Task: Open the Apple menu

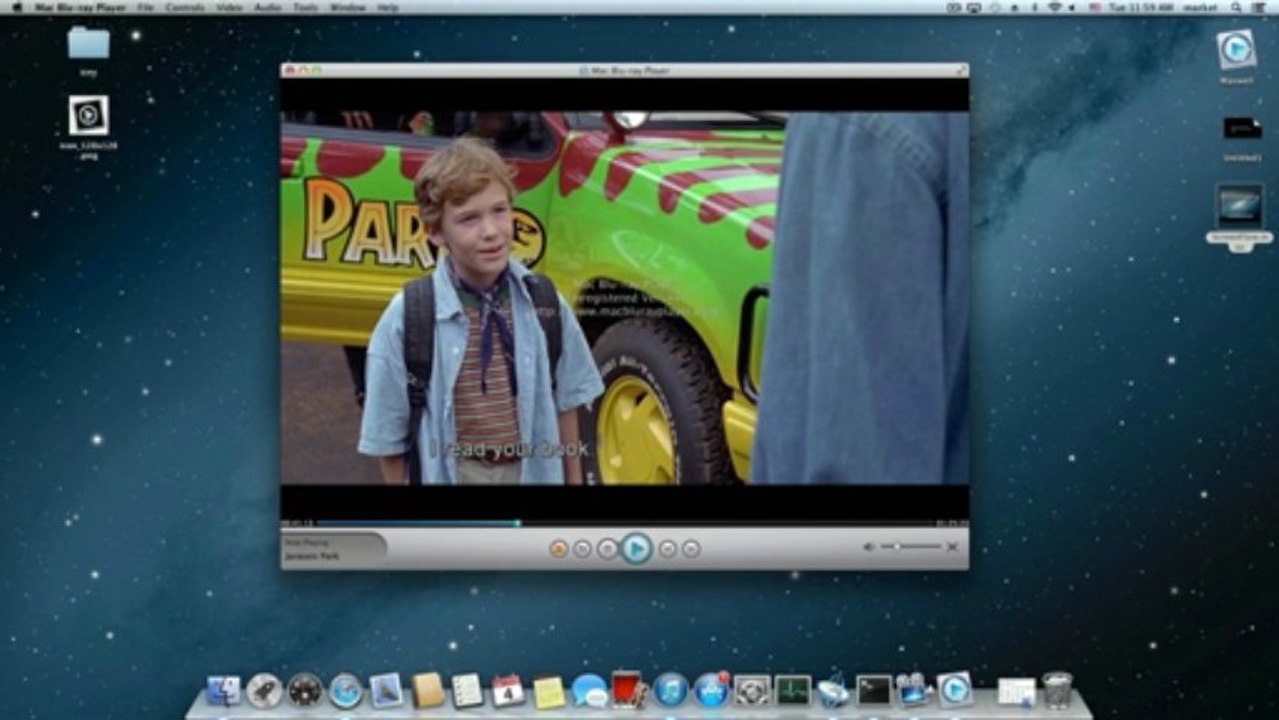Action: 16,7
